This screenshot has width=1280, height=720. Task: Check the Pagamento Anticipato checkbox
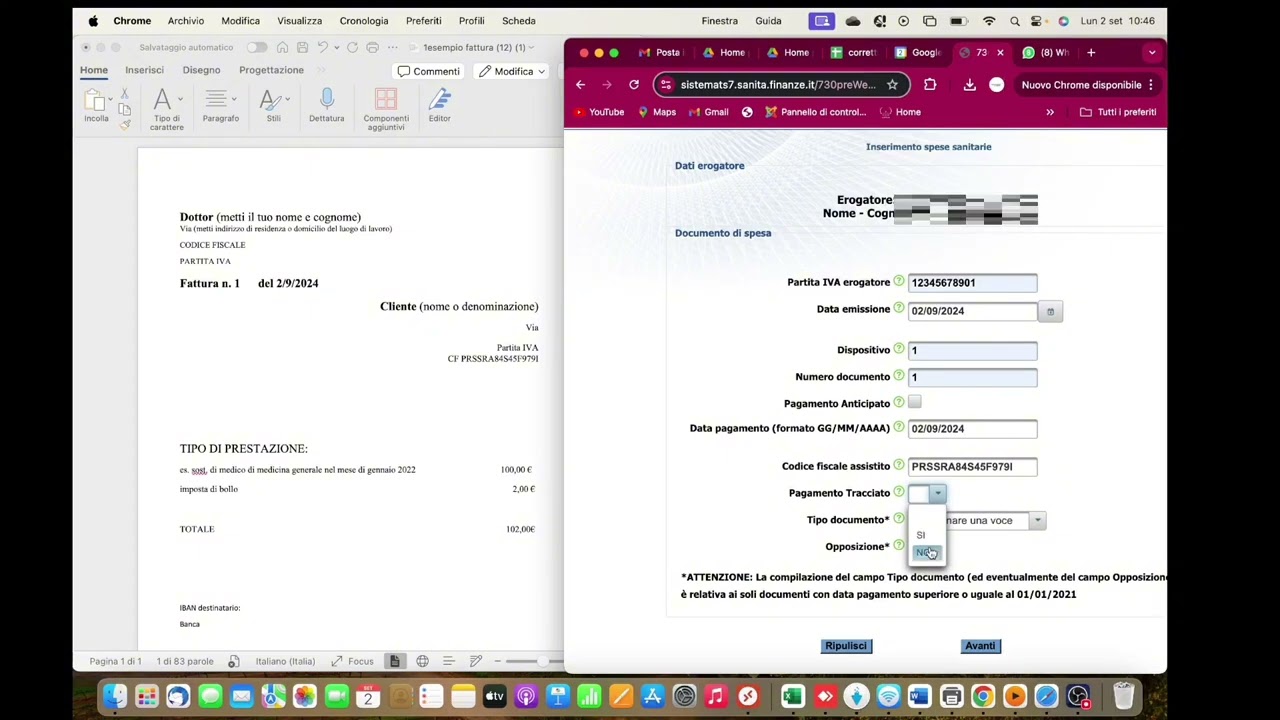click(914, 402)
